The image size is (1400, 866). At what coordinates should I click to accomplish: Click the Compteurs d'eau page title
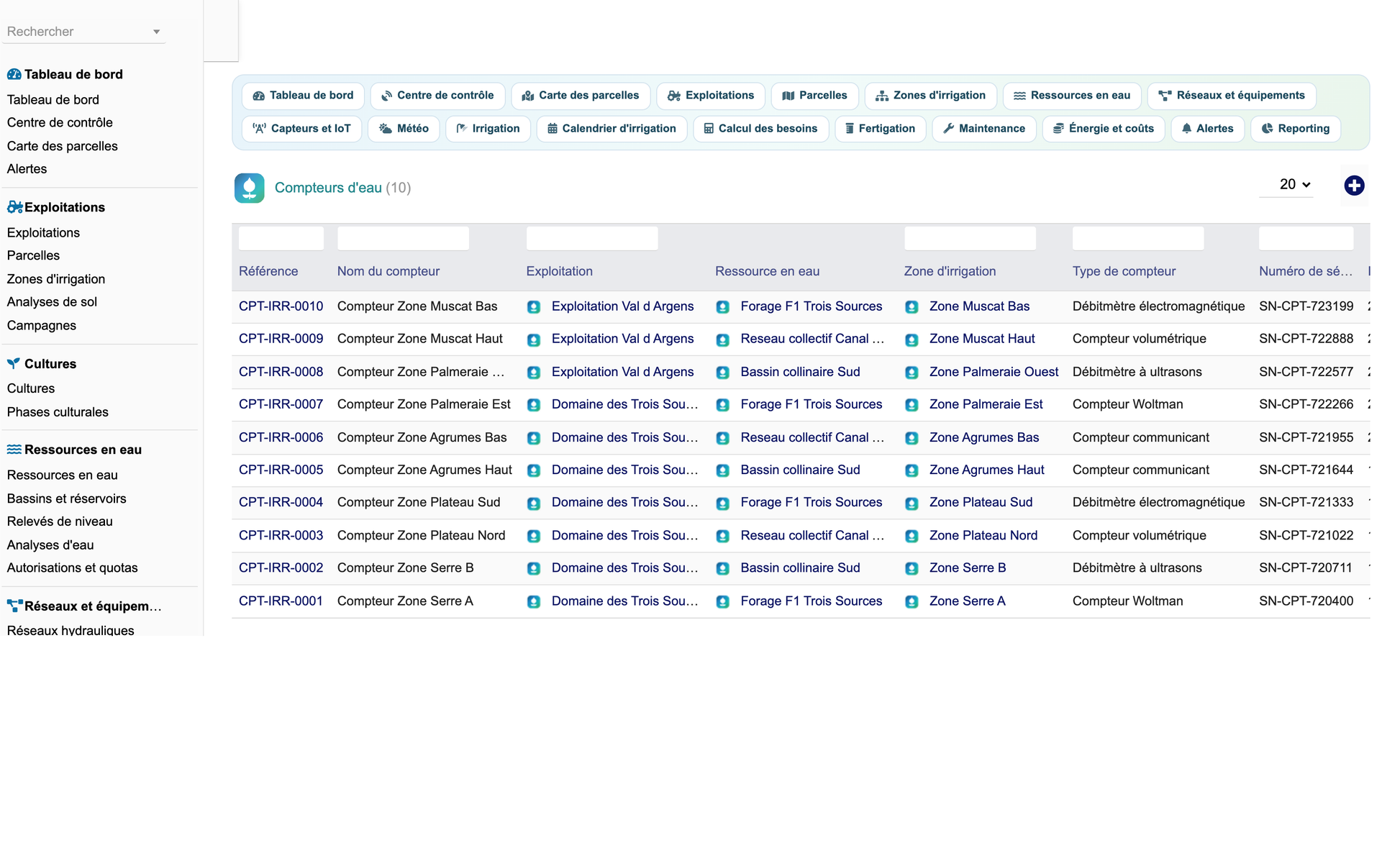pyautogui.click(x=328, y=188)
